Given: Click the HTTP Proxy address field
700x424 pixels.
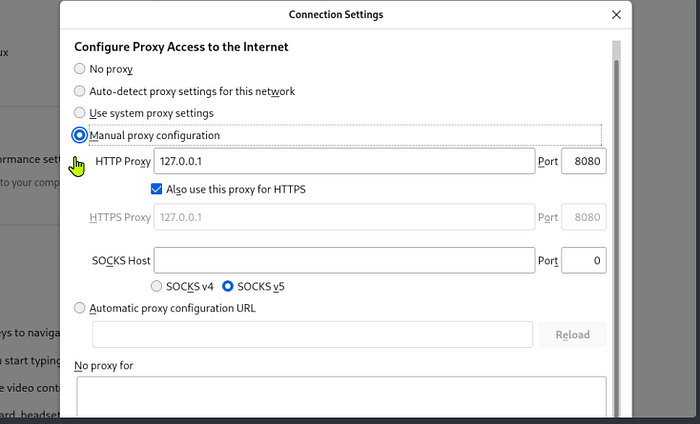Looking at the screenshot, I should (x=344, y=161).
